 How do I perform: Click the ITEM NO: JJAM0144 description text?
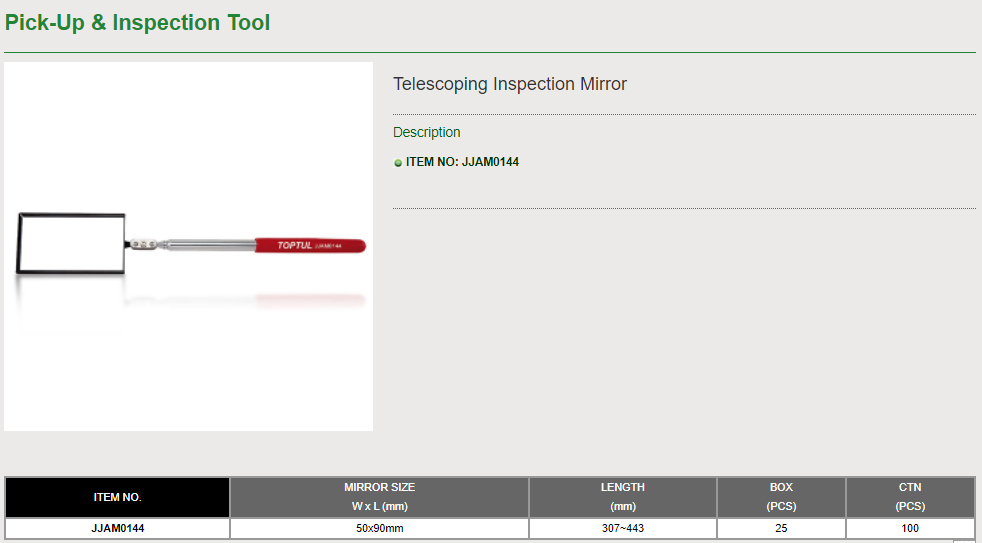(x=462, y=162)
